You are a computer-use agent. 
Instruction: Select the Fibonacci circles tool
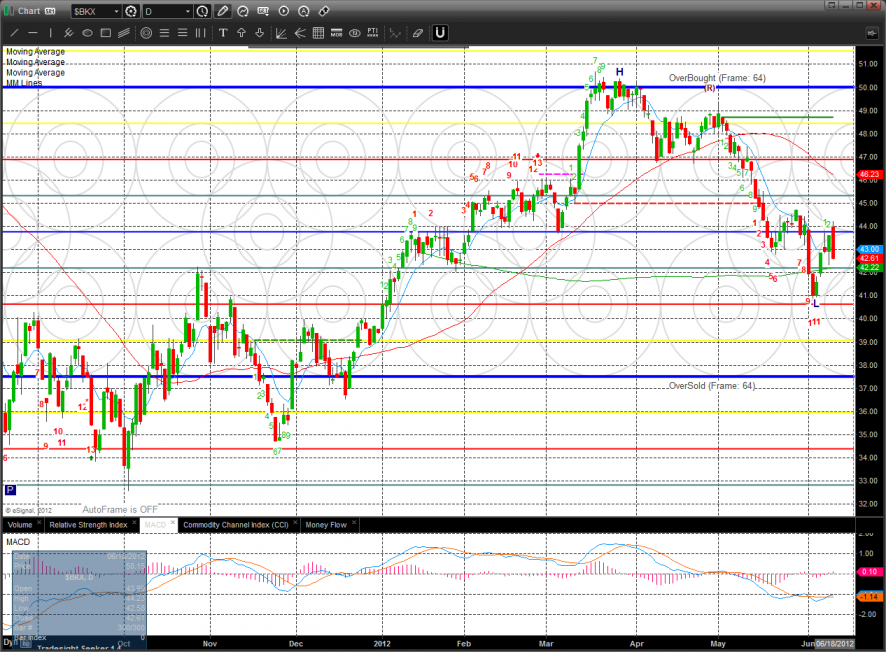coord(146,33)
